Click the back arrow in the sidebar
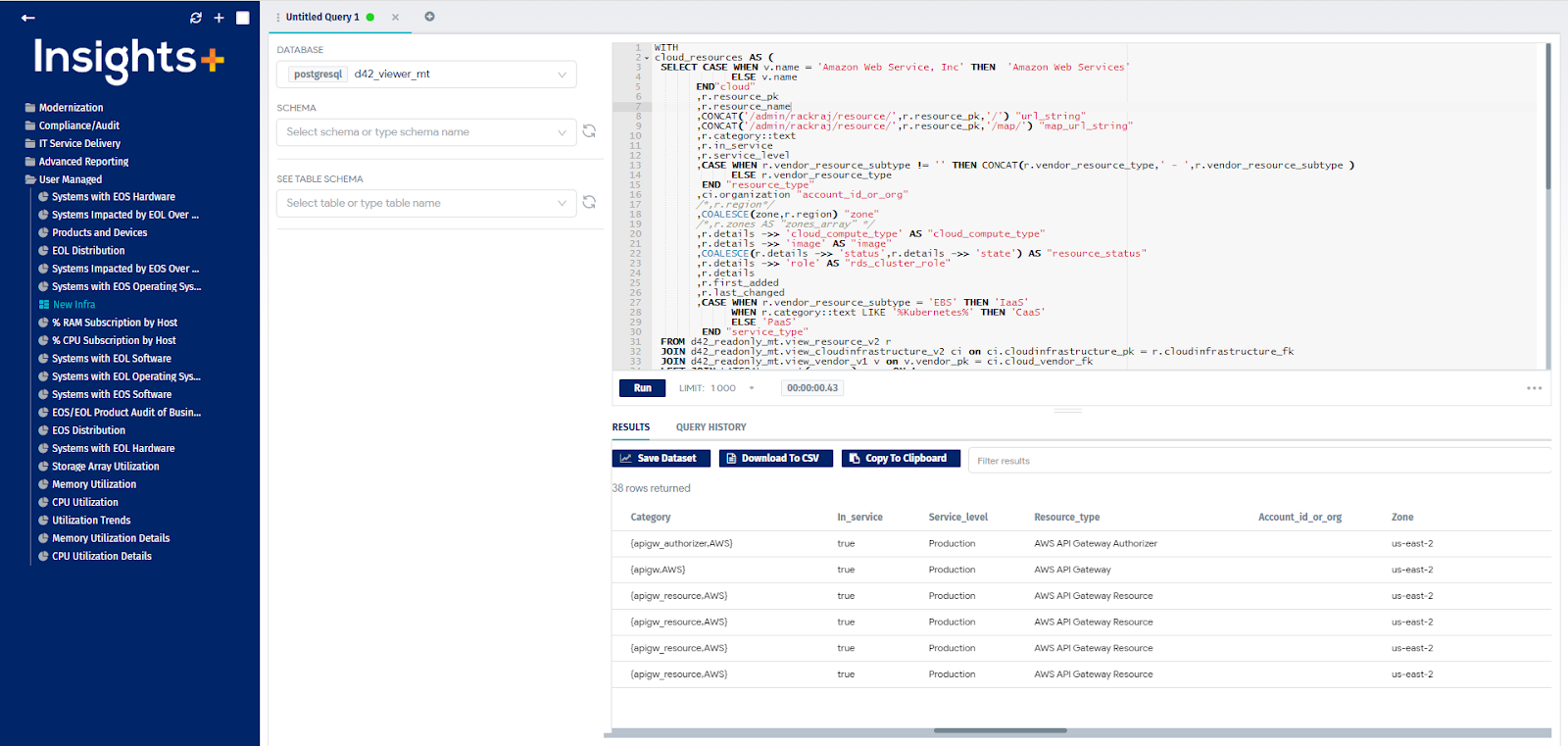 pos(28,18)
